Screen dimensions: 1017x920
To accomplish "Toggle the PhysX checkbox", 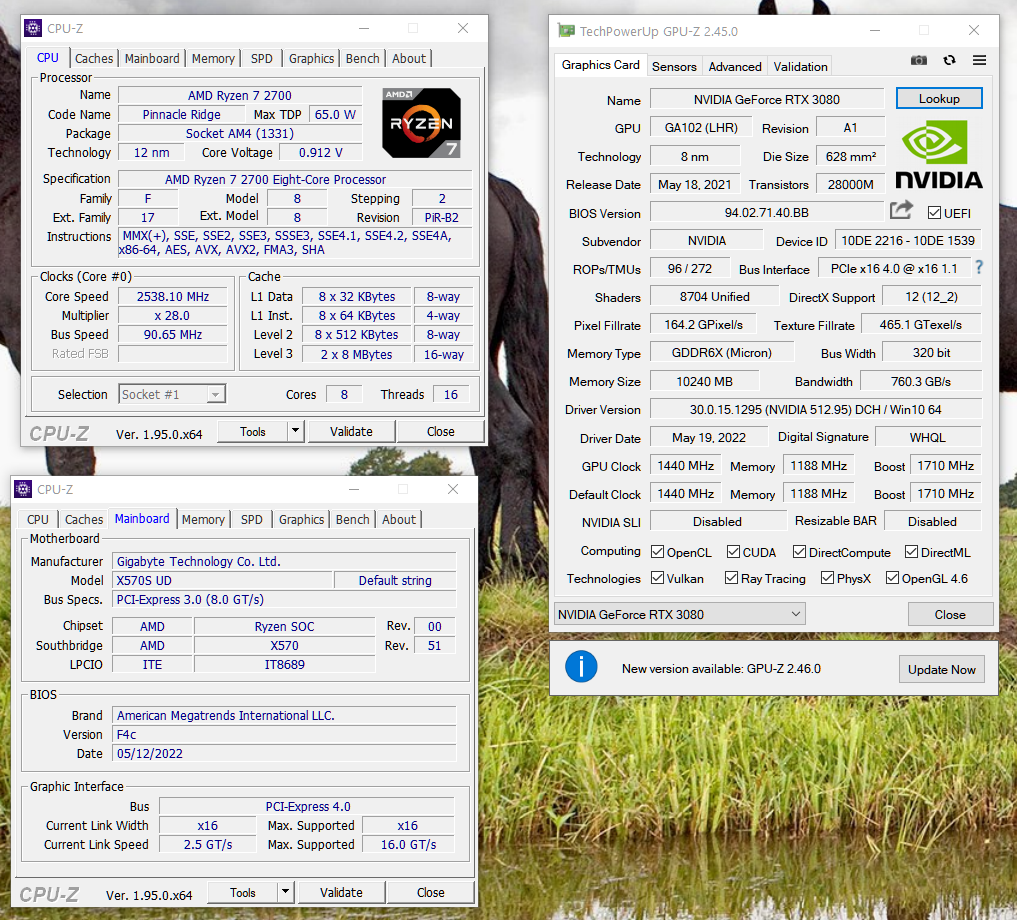I will (x=827, y=578).
